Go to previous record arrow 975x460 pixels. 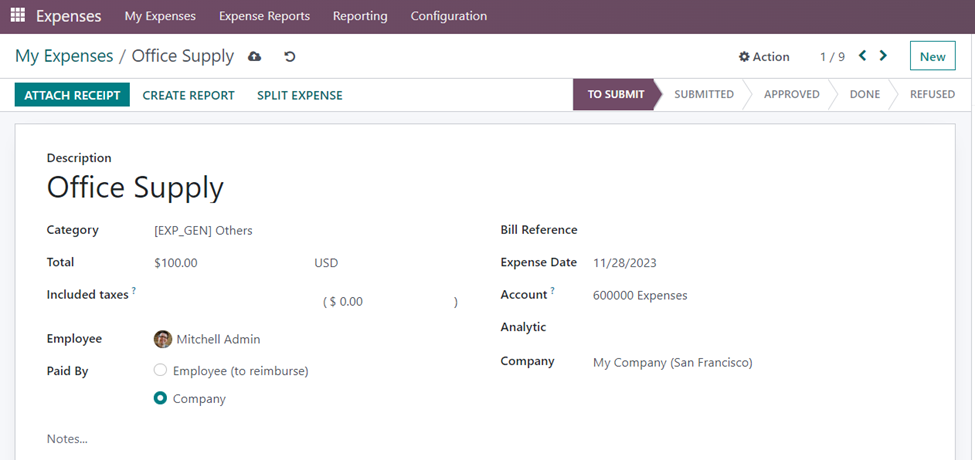(x=863, y=56)
